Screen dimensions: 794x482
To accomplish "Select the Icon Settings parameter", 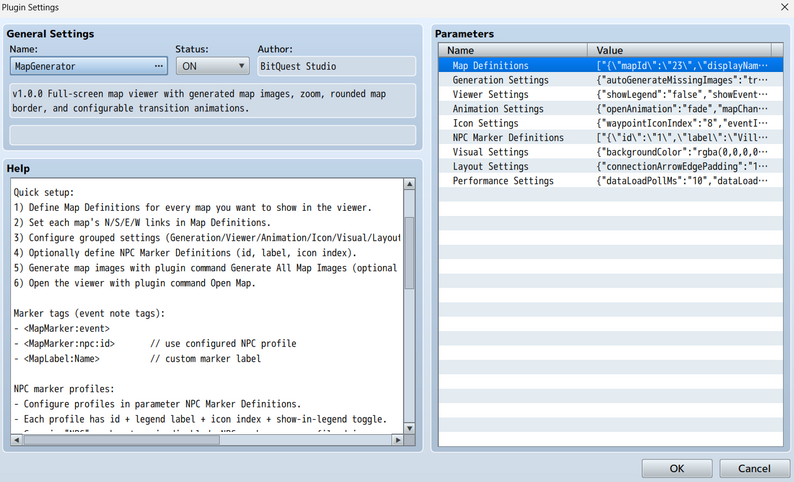I will pyautogui.click(x=611, y=123).
